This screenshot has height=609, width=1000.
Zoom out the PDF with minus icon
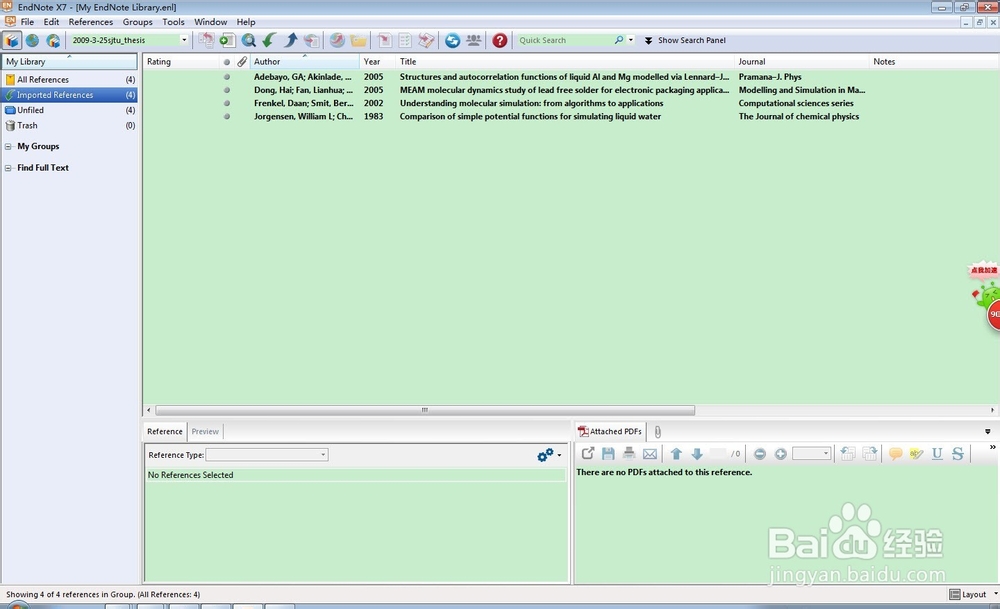[x=760, y=453]
